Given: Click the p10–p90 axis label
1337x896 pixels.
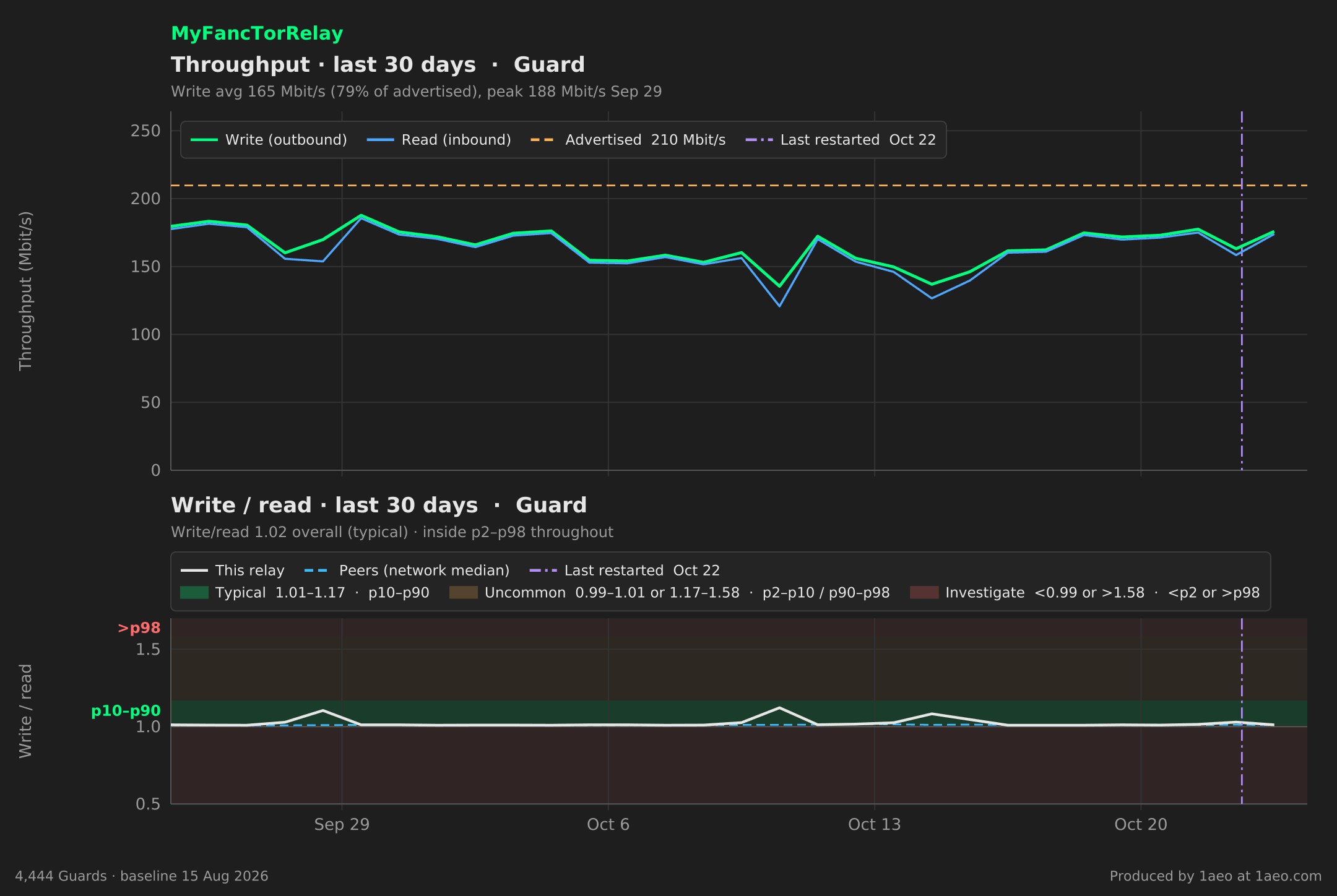Looking at the screenshot, I should [126, 711].
